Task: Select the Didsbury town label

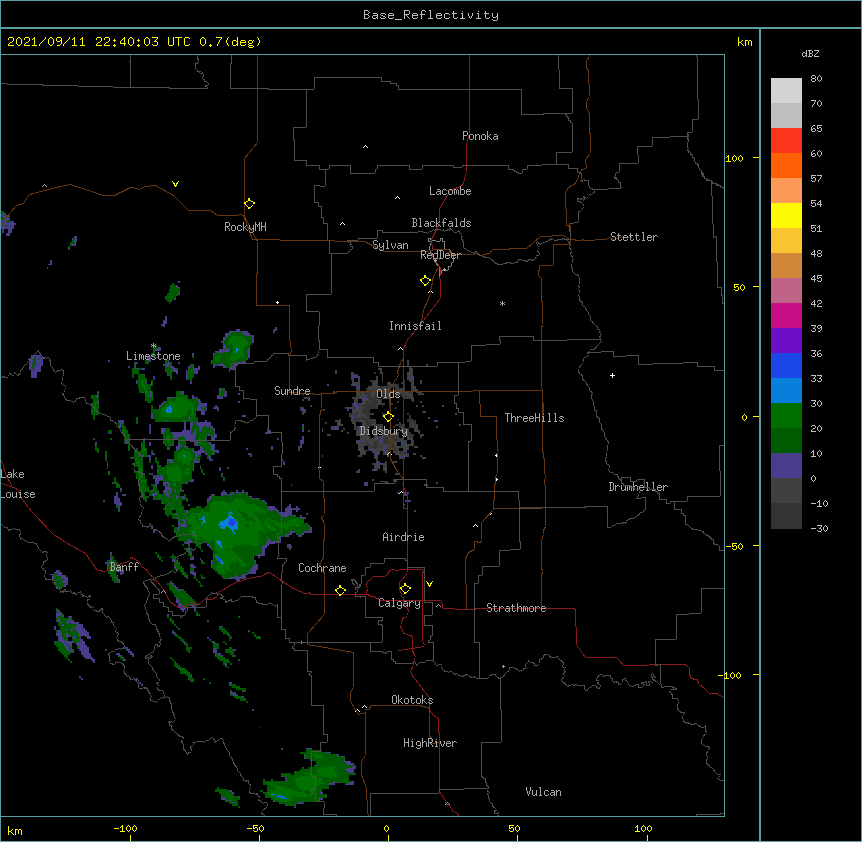Action: [384, 431]
